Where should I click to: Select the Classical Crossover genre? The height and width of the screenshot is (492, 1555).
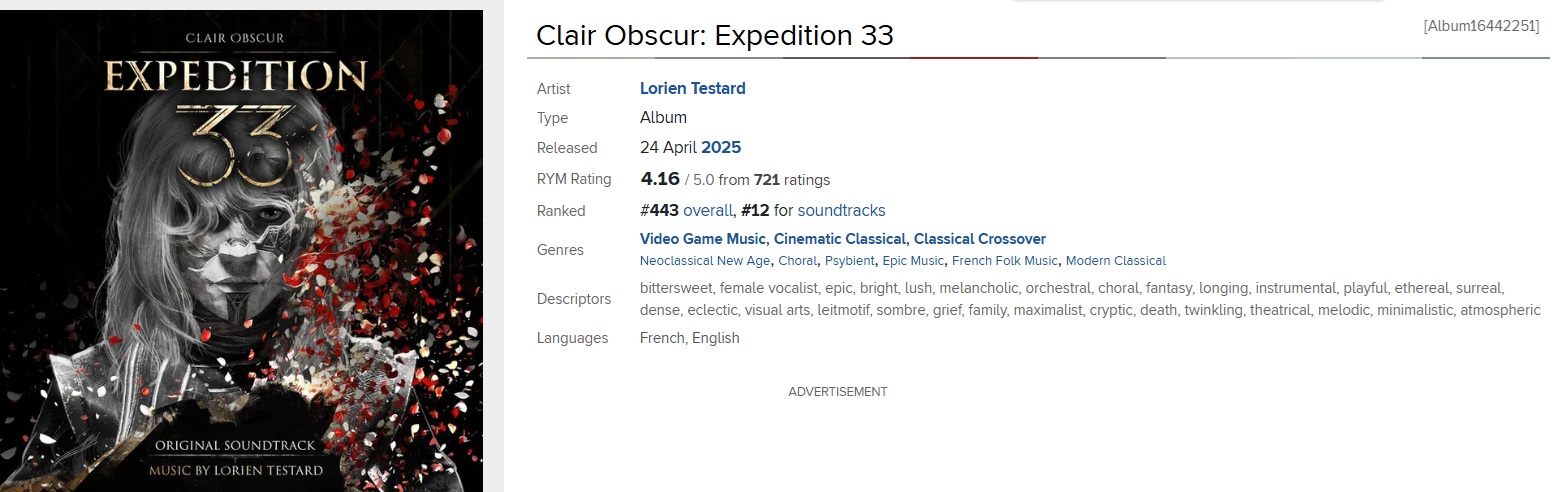pos(979,239)
